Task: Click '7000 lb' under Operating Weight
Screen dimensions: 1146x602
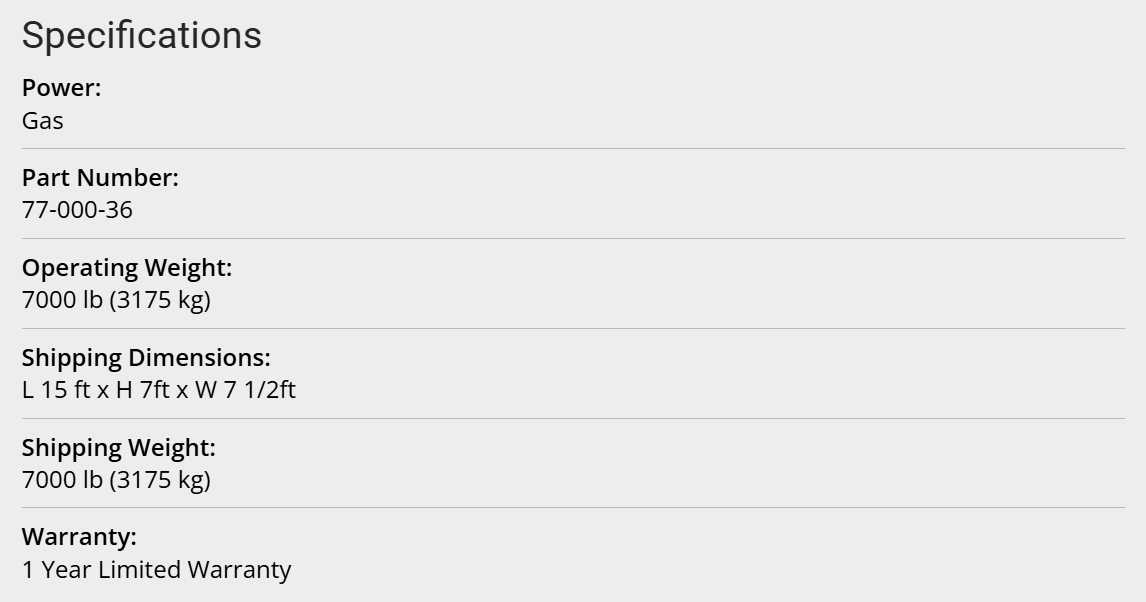Action: pyautogui.click(x=62, y=300)
